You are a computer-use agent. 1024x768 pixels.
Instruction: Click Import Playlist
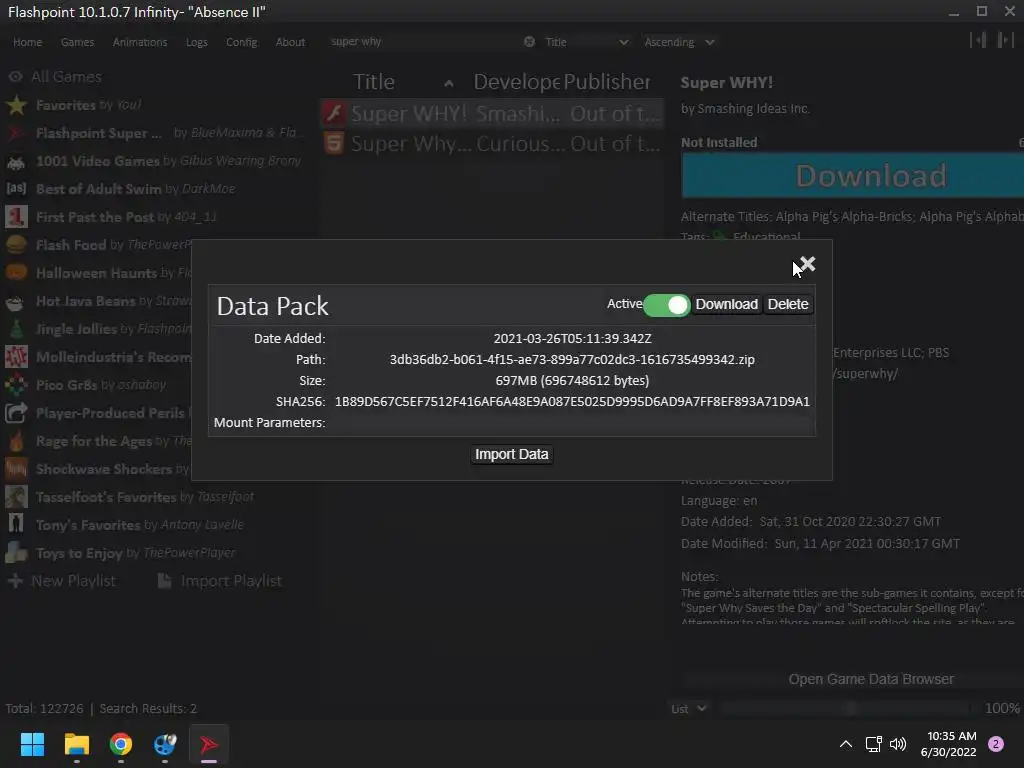pyautogui.click(x=220, y=581)
